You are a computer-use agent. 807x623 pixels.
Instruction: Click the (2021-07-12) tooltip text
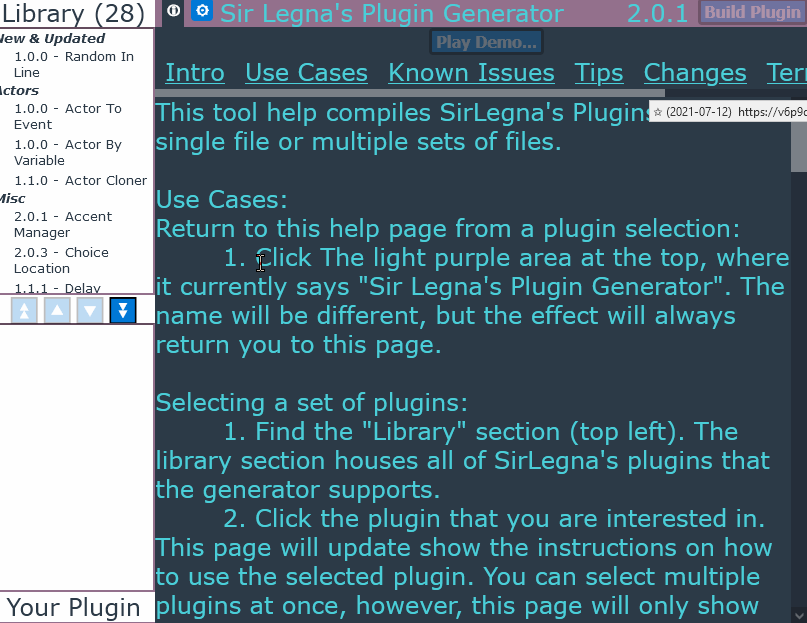click(698, 112)
